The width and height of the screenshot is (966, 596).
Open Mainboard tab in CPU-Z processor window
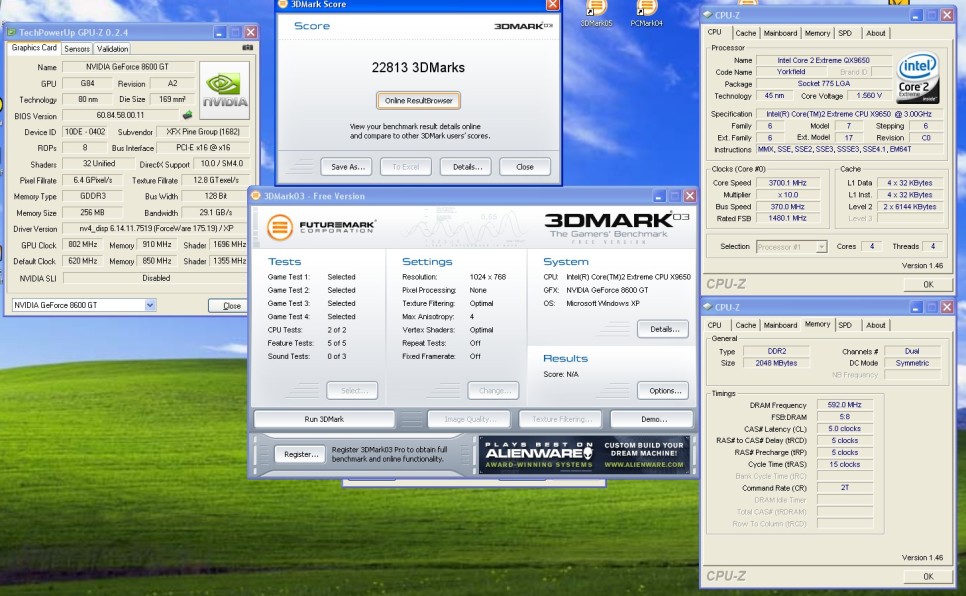coord(780,33)
